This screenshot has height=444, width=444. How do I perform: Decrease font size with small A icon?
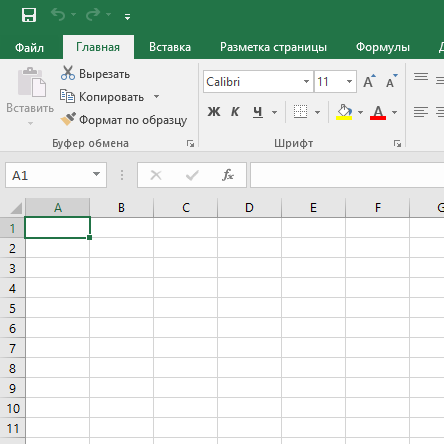pyautogui.click(x=392, y=81)
